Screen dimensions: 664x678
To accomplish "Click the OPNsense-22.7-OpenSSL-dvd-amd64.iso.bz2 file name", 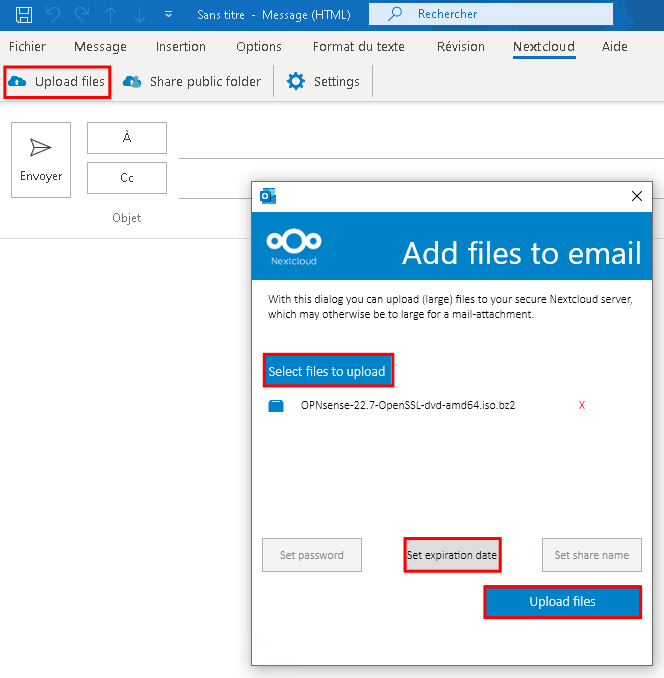I will pos(408,405).
